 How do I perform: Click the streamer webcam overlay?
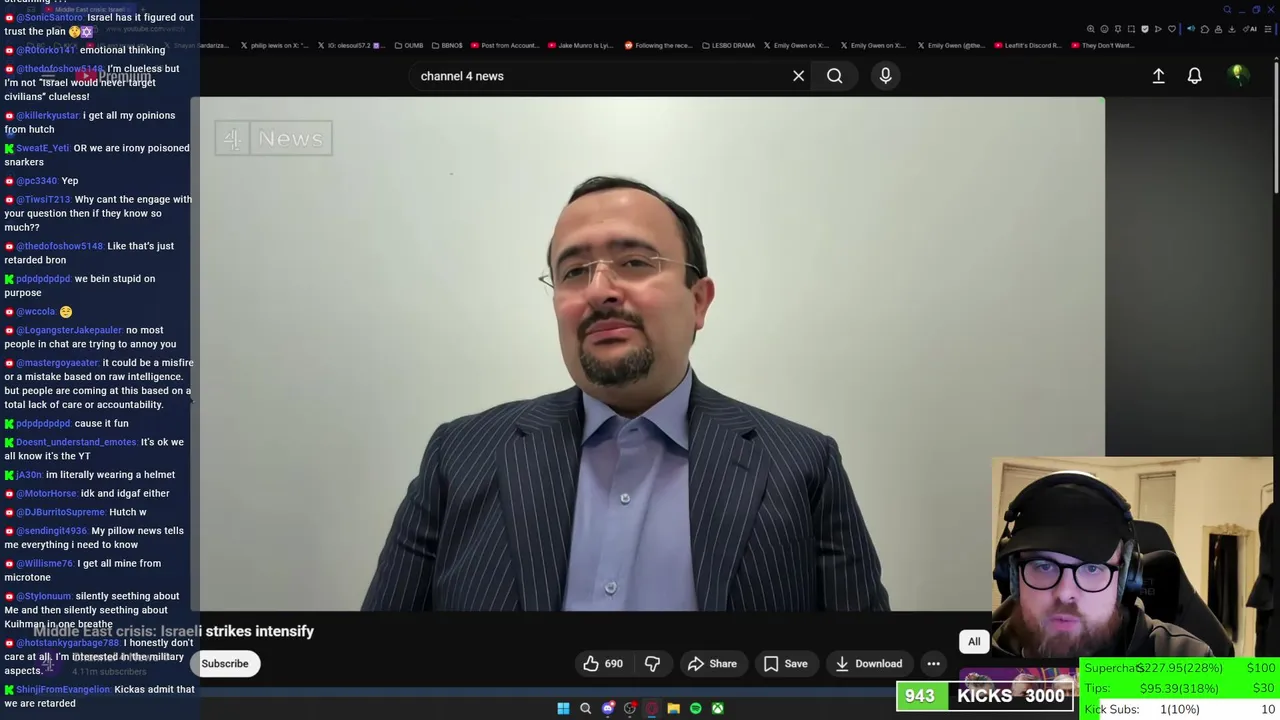(1131, 558)
